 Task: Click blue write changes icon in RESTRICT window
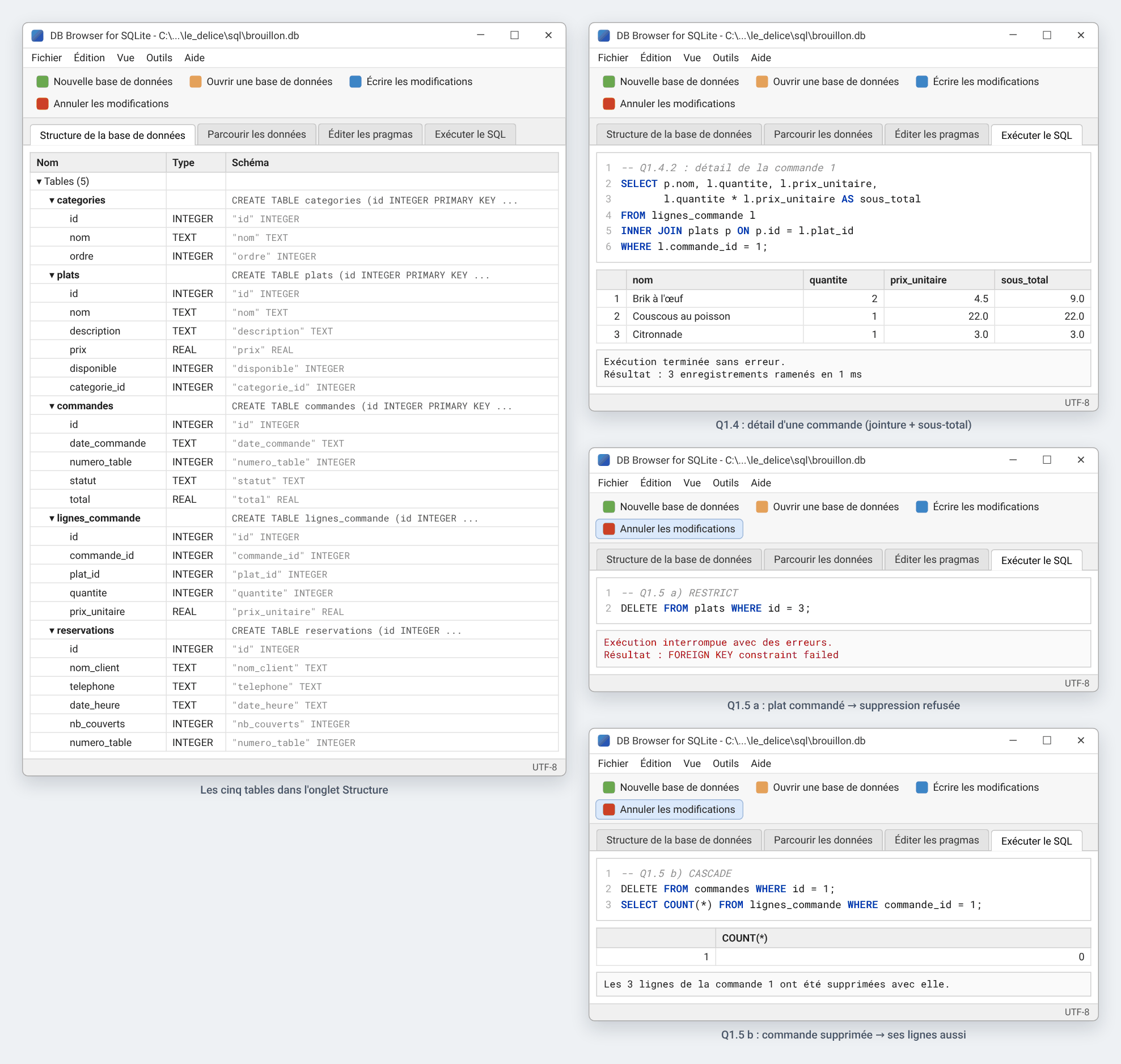[x=922, y=506]
